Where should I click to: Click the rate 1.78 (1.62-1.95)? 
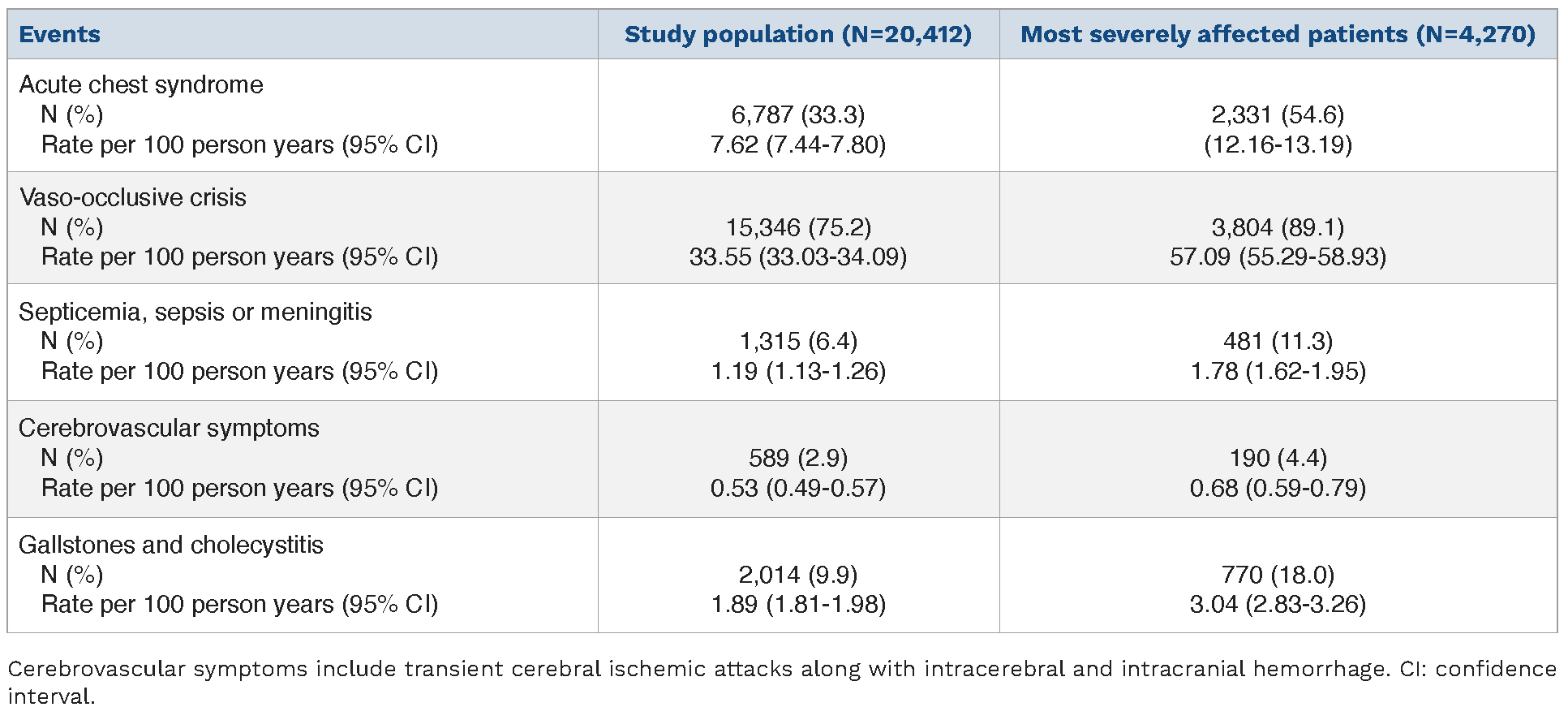(x=1278, y=371)
